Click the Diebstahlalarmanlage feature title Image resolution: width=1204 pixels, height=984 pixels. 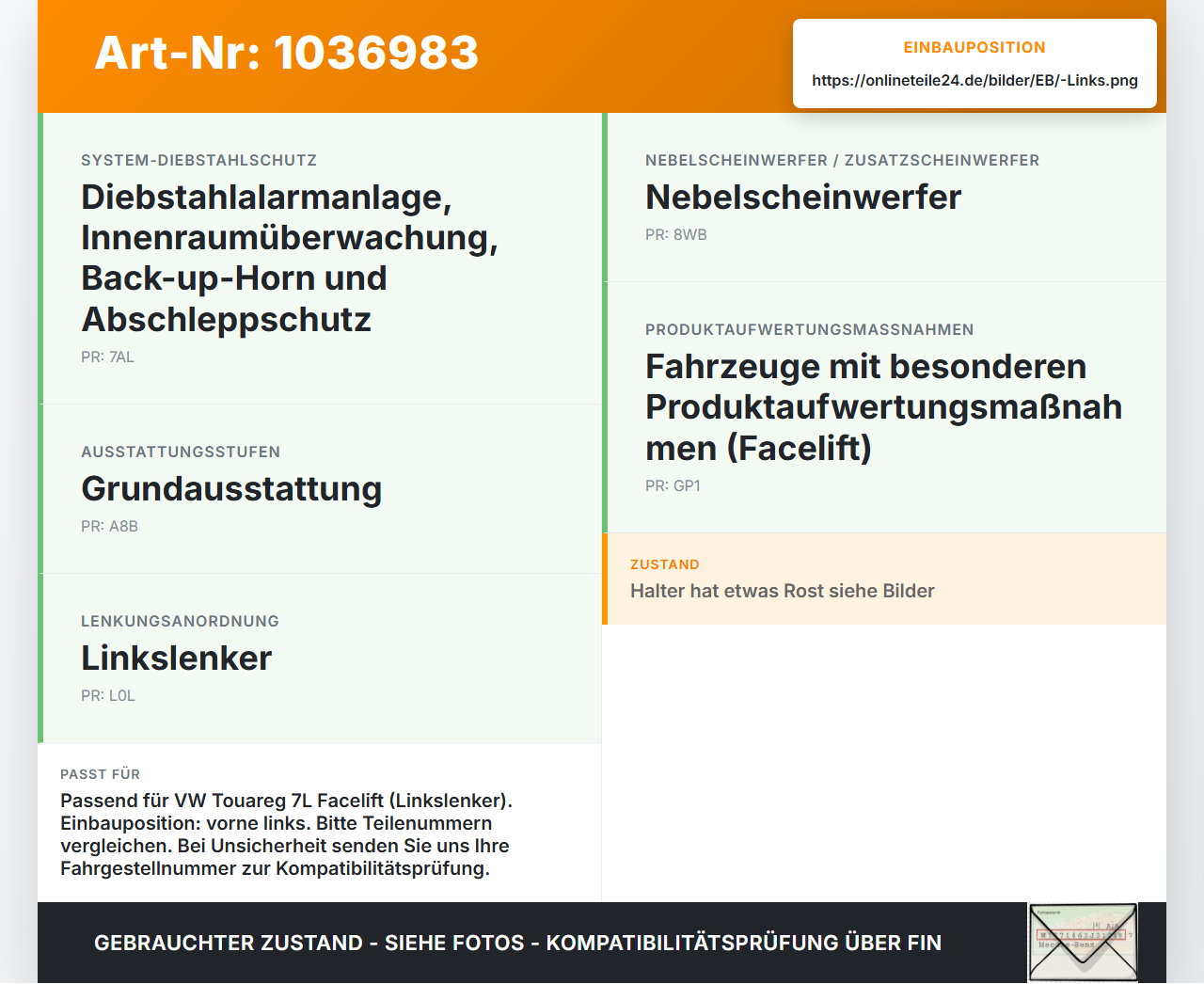click(x=290, y=258)
